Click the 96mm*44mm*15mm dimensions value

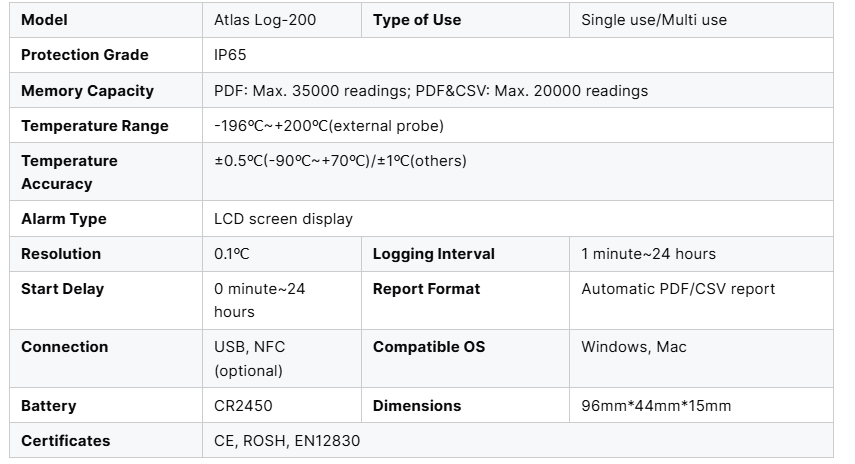click(x=656, y=406)
